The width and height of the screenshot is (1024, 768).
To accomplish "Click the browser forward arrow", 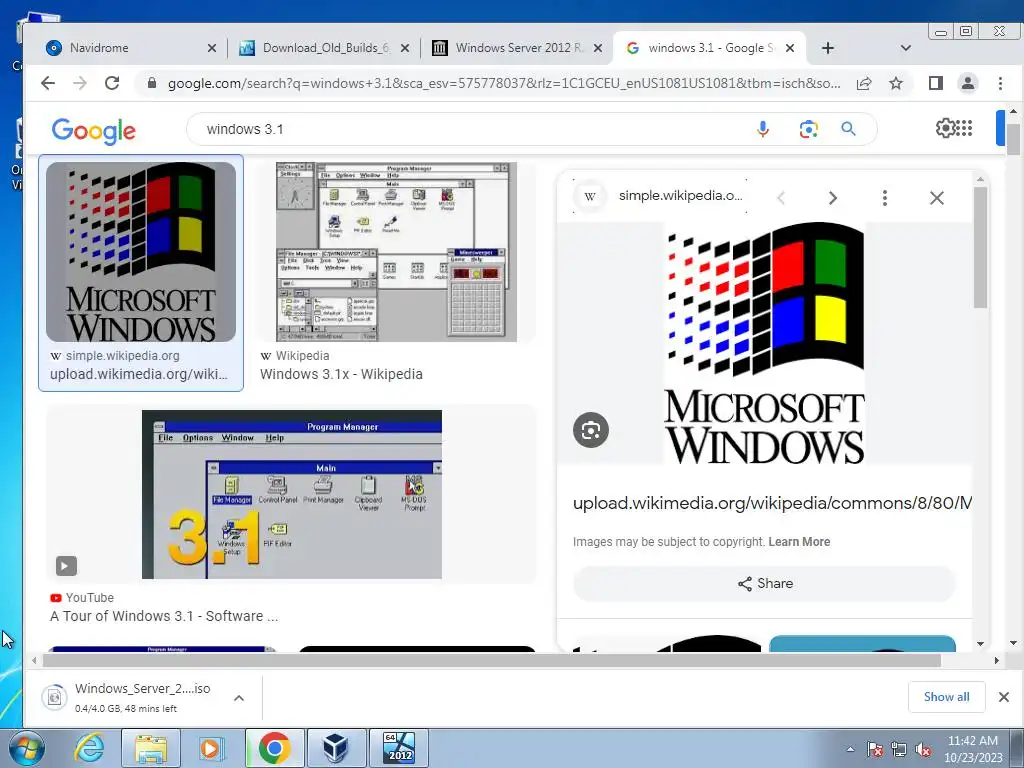I will click(80, 83).
